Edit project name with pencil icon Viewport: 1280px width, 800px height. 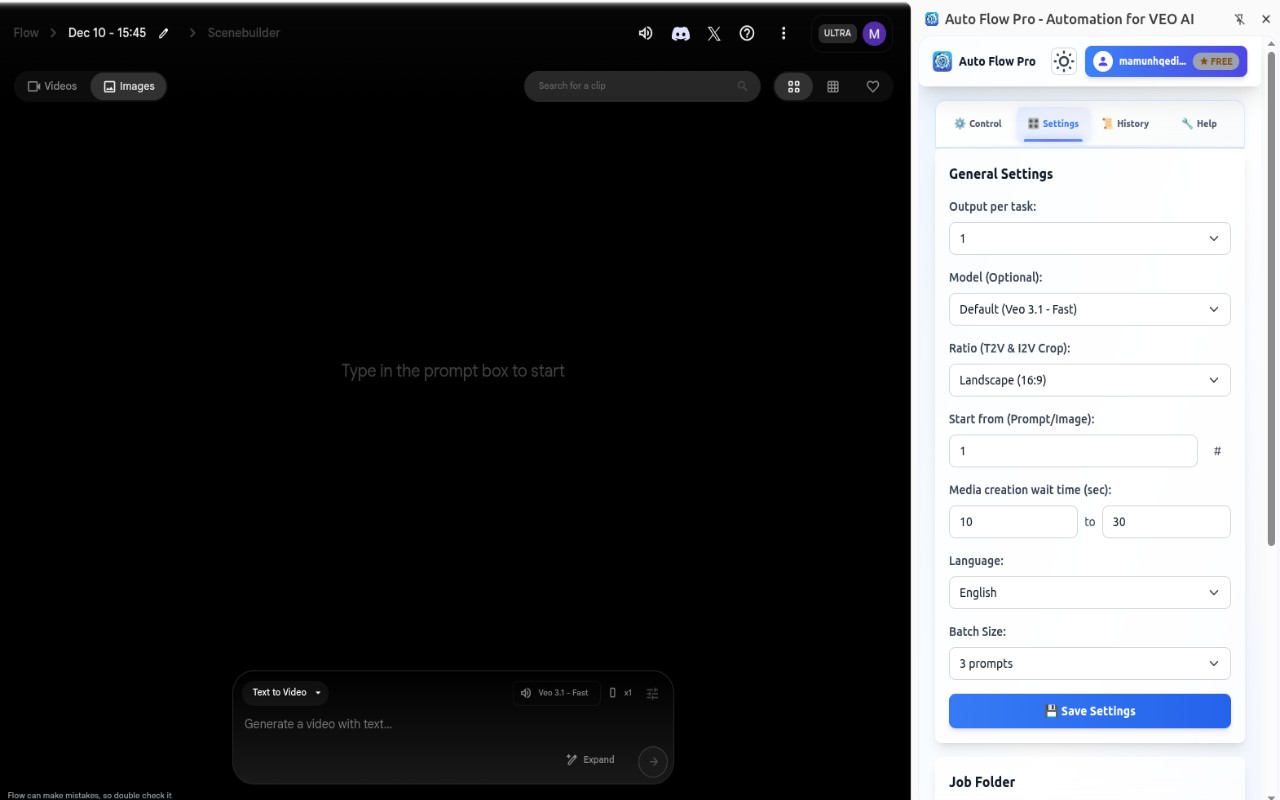164,33
